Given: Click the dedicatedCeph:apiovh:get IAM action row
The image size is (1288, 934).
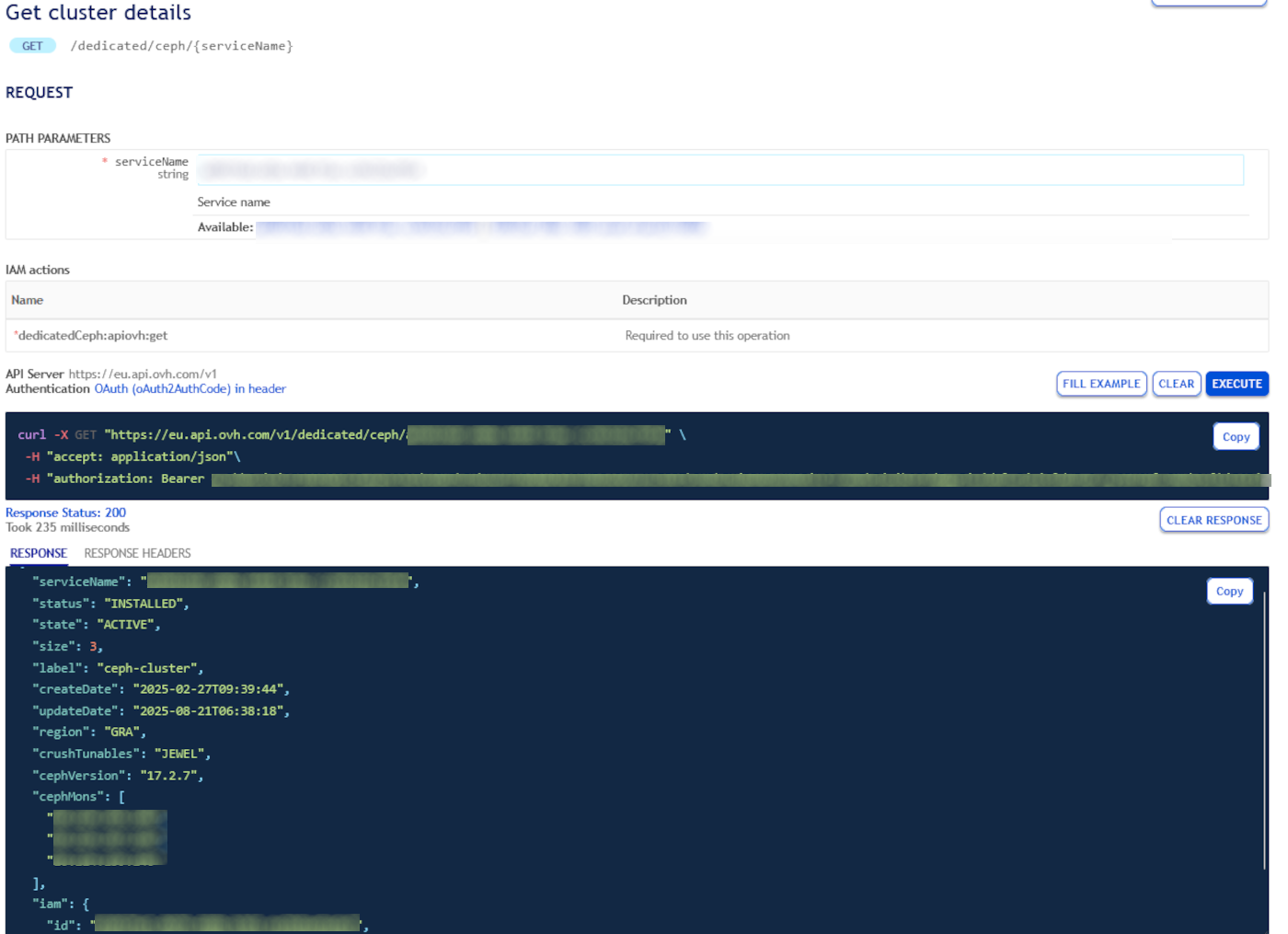Looking at the screenshot, I should point(90,335).
